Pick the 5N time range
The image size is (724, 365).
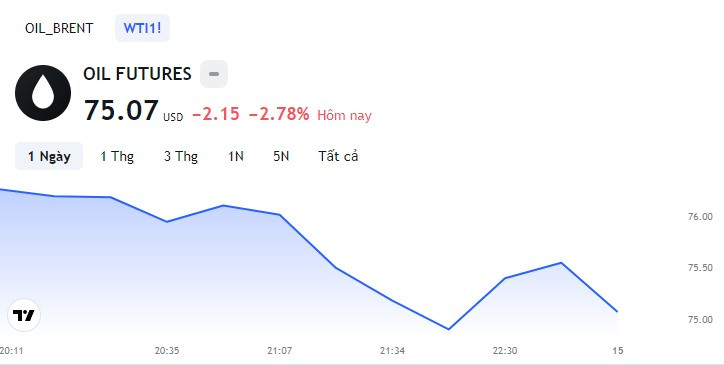281,156
